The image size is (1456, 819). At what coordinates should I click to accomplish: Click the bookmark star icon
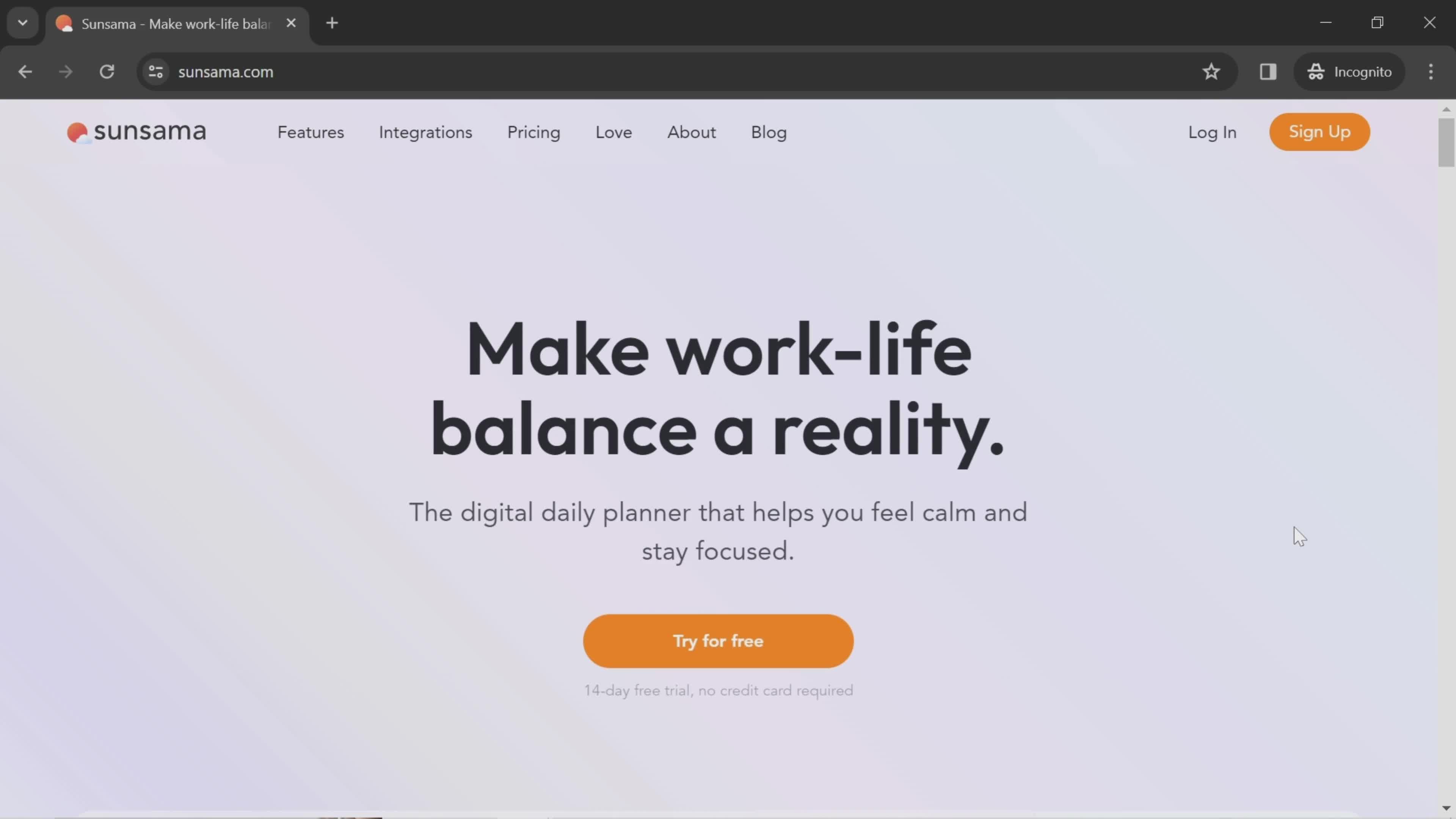pos(1211,71)
